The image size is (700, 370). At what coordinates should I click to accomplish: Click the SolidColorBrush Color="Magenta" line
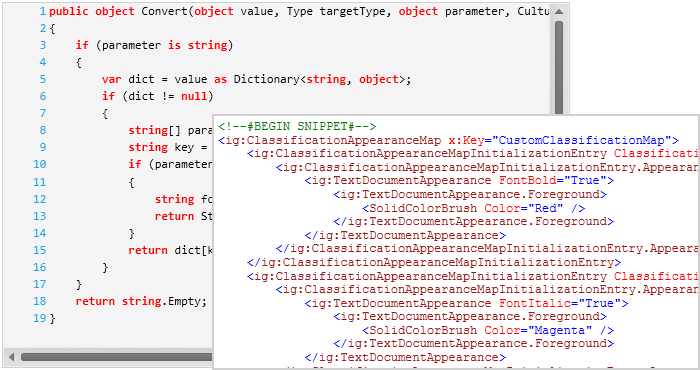[x=488, y=331]
